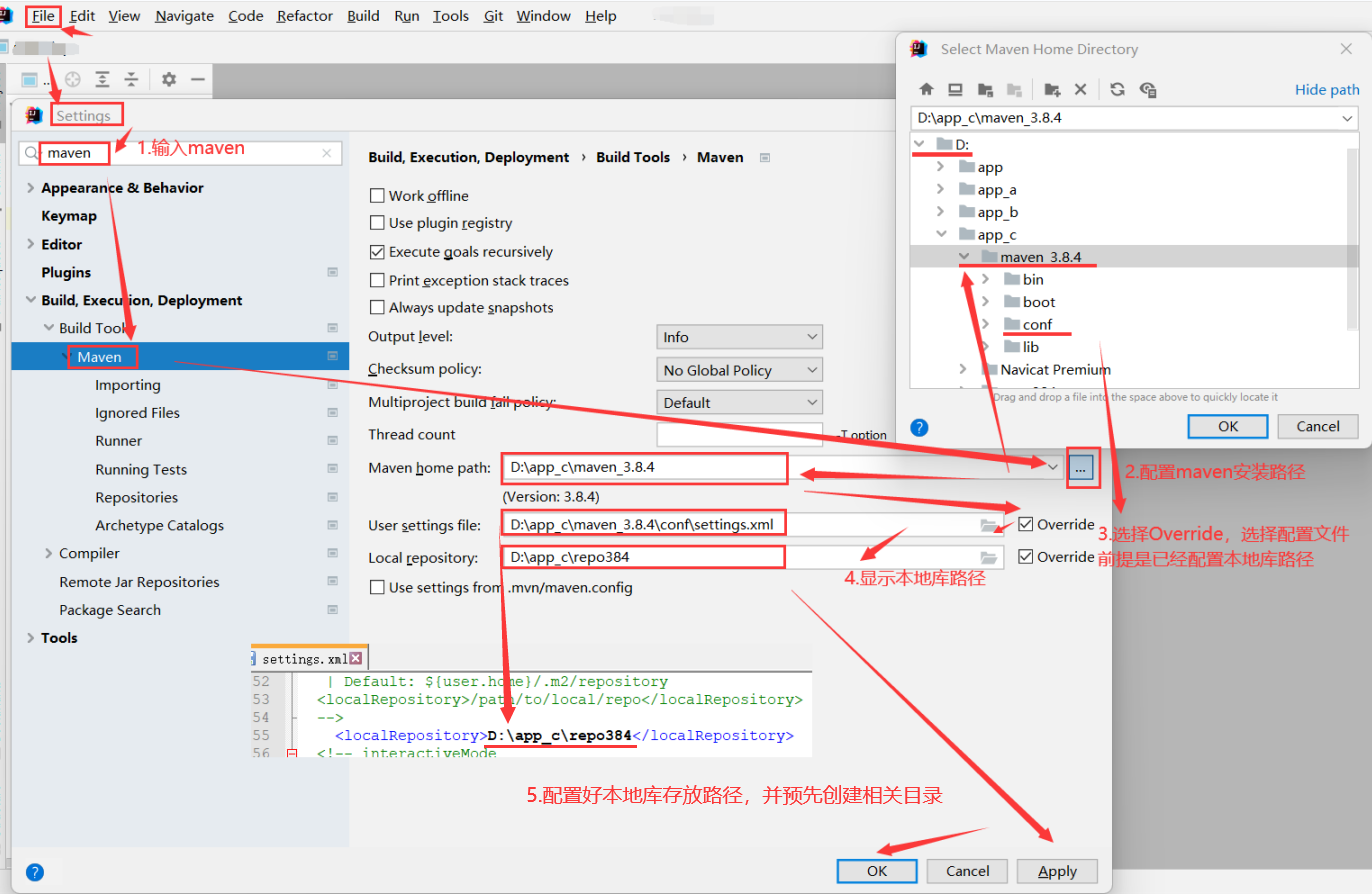Toggle show hidden files icon in file chooser
Screen dimensions: 1372x894
coord(1148,89)
